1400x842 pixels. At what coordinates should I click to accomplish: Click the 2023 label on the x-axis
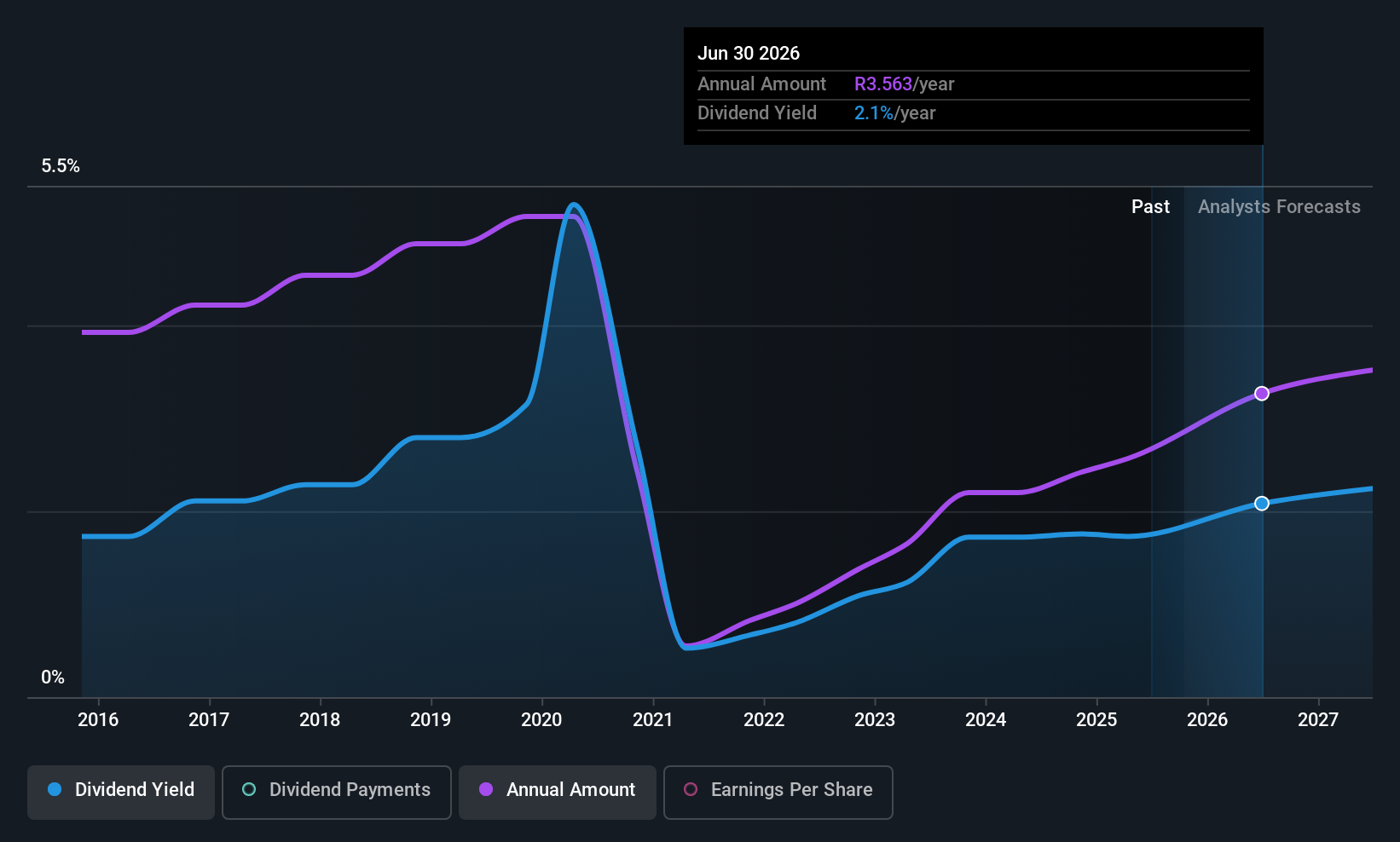tap(875, 720)
